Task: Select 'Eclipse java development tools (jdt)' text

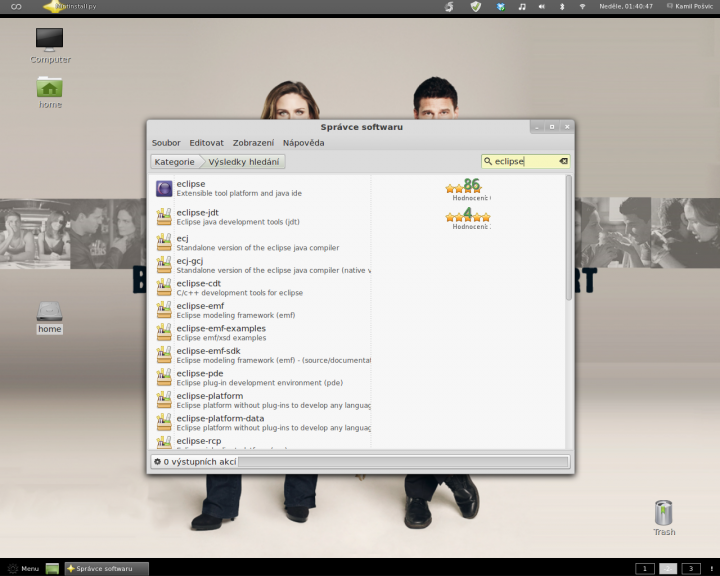Action: tap(238, 222)
